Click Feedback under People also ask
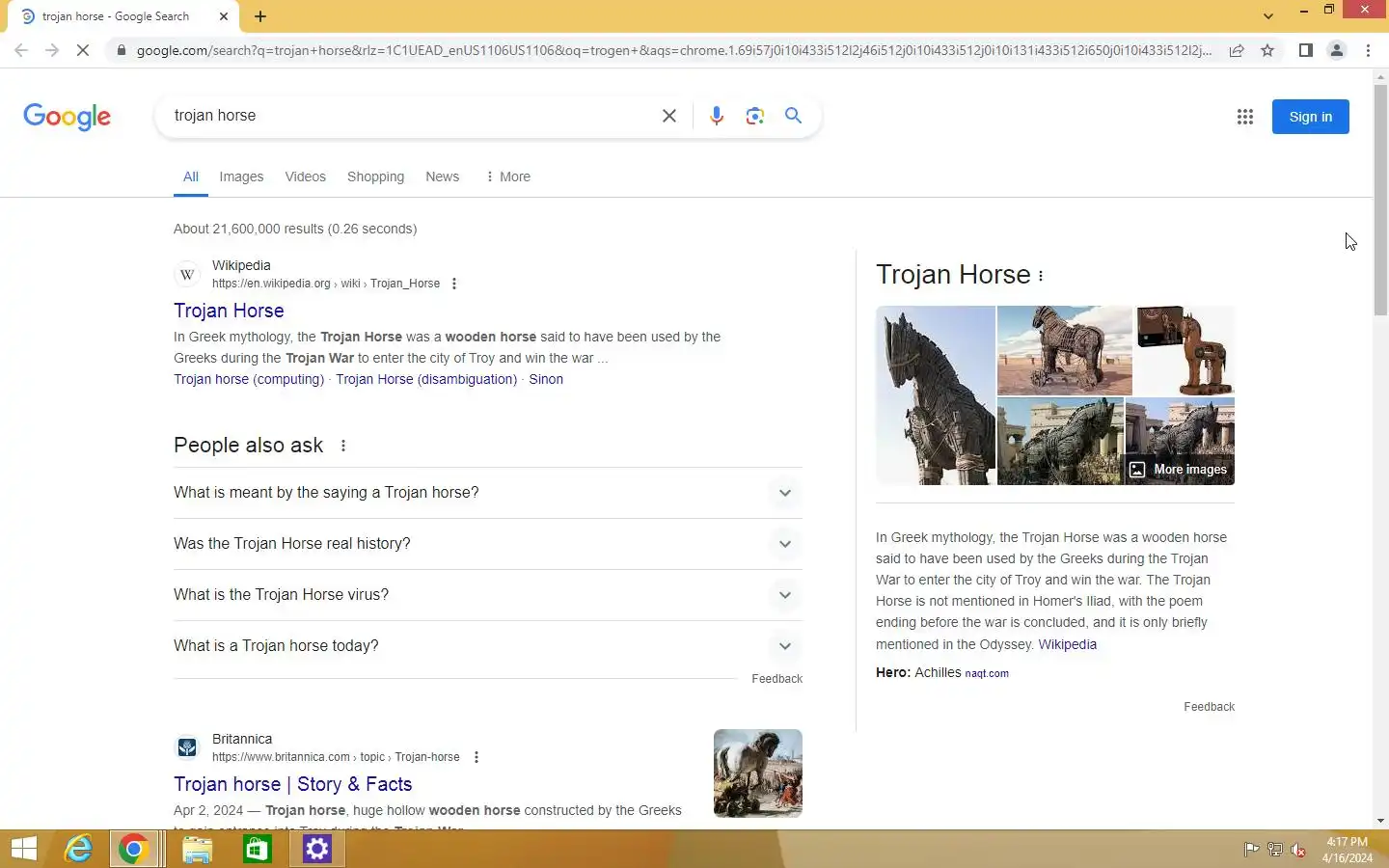This screenshot has height=868, width=1389. coord(776,679)
